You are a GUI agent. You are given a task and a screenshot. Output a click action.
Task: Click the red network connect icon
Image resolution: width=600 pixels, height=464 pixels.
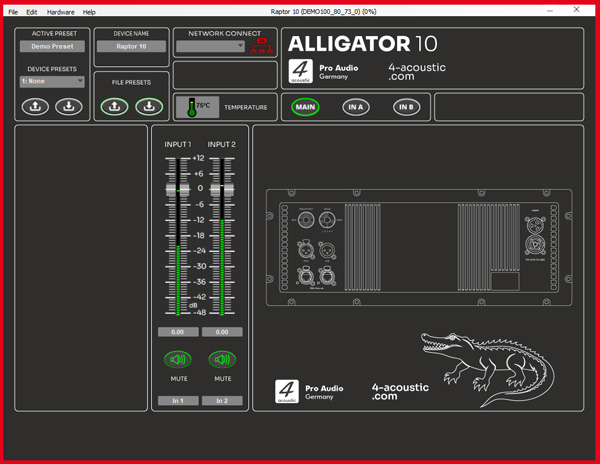262,46
